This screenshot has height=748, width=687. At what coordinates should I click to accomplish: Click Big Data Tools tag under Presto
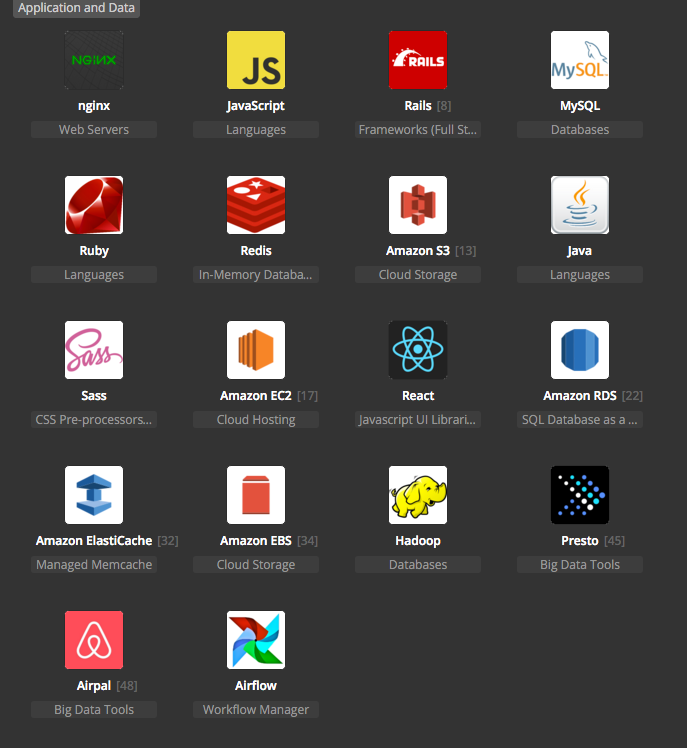click(580, 565)
